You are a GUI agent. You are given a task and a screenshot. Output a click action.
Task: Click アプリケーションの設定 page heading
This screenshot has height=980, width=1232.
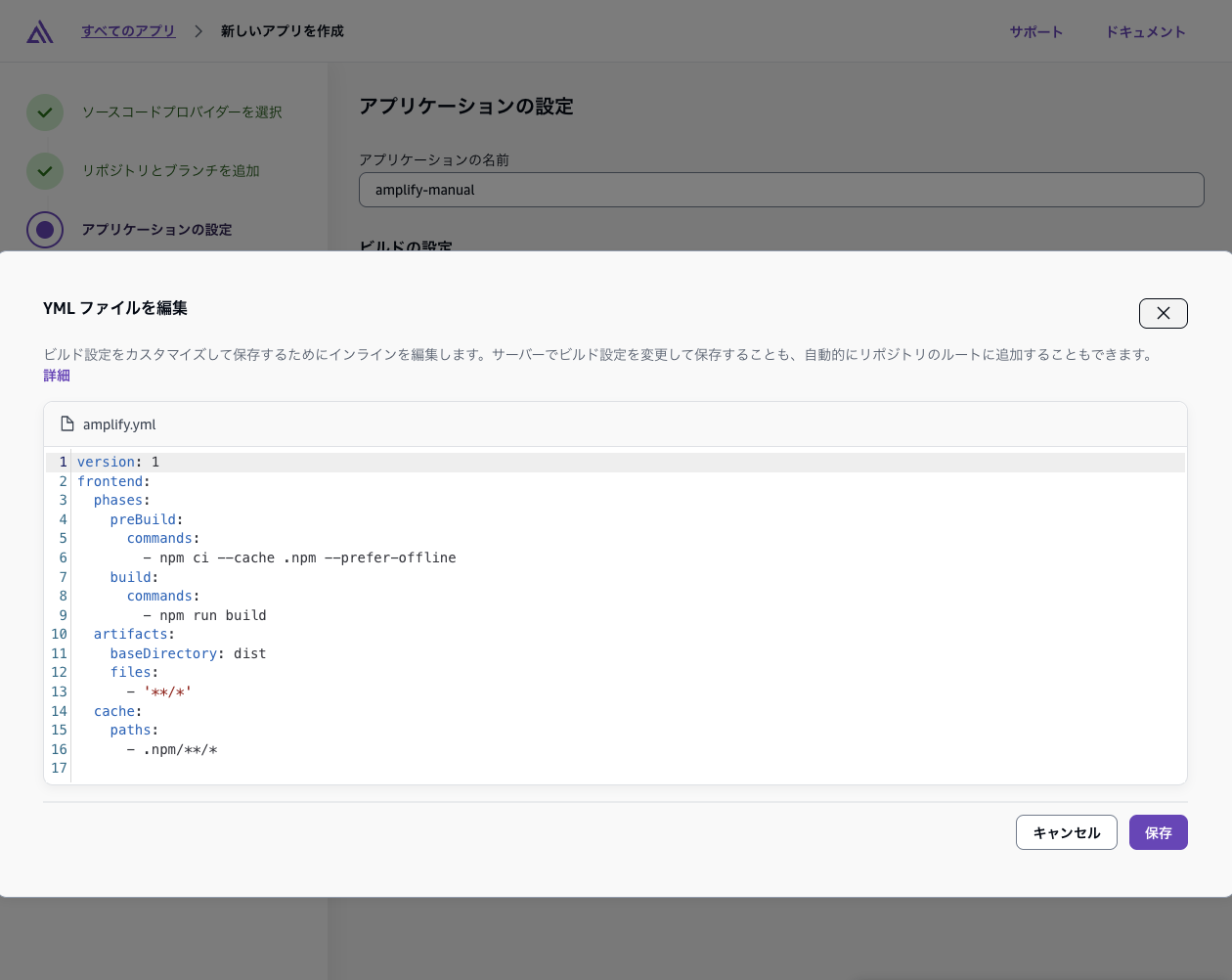(x=466, y=106)
